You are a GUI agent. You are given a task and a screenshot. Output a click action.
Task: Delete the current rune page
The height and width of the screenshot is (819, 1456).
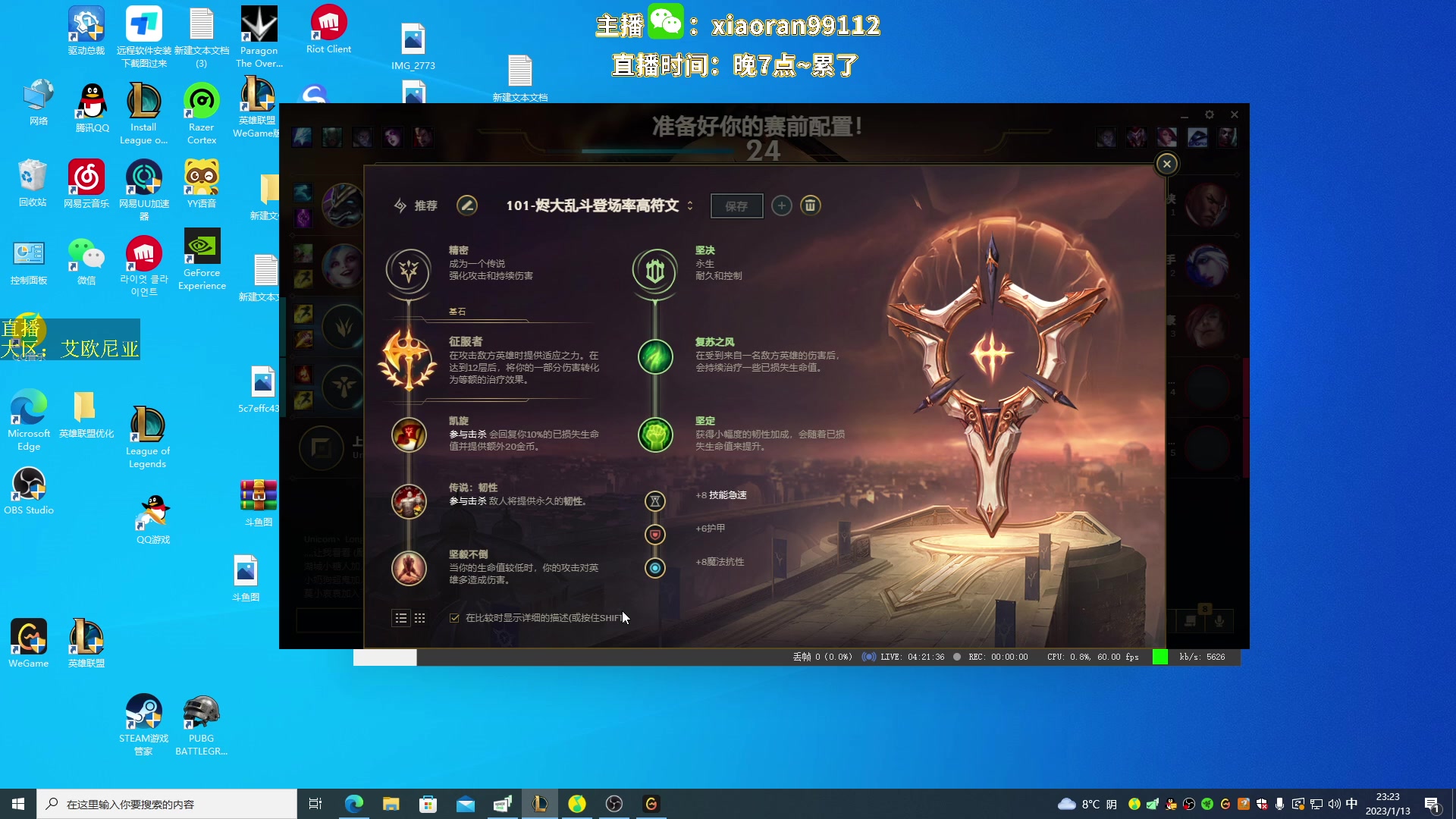[811, 206]
